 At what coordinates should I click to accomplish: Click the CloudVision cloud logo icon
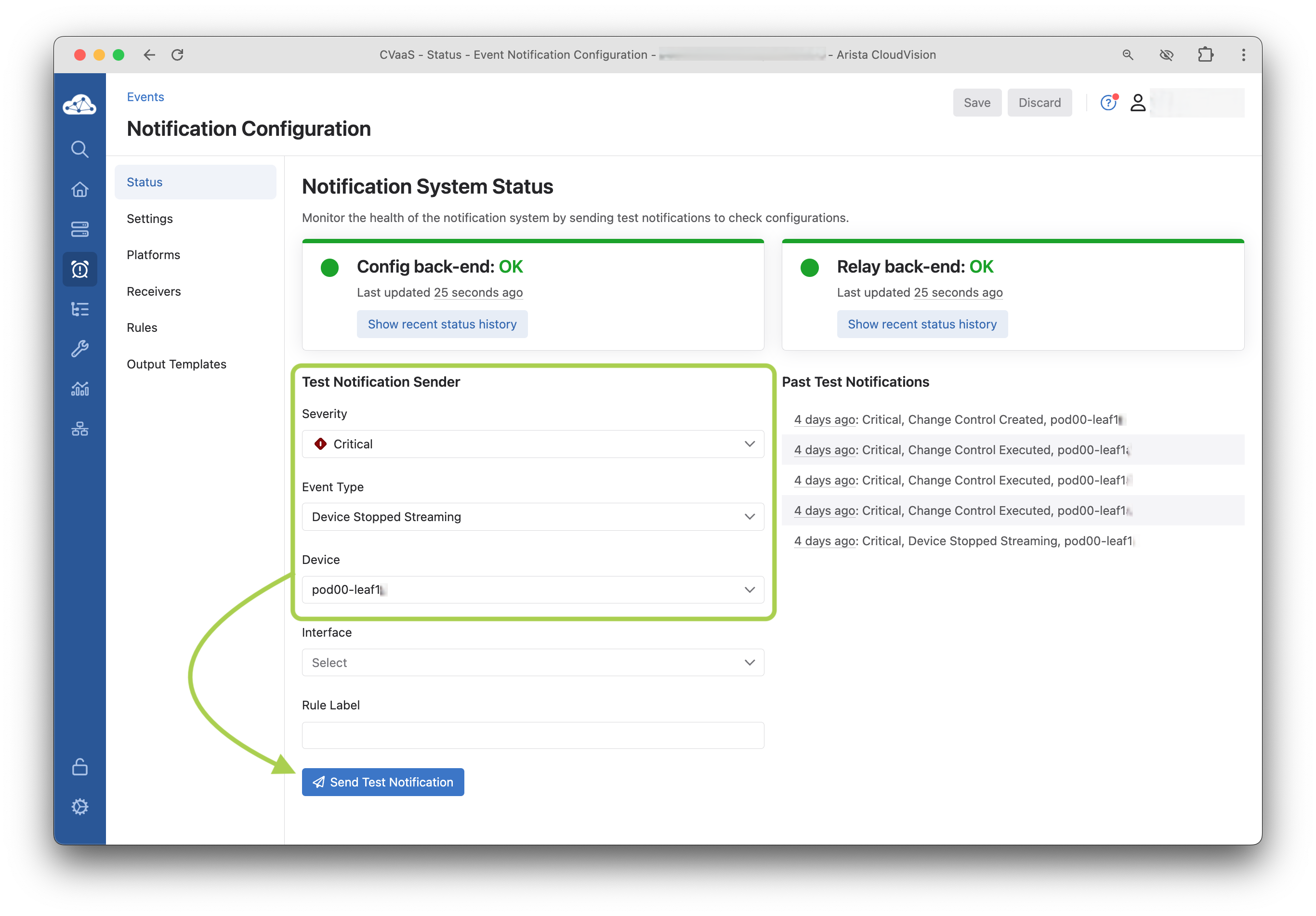coord(79,105)
